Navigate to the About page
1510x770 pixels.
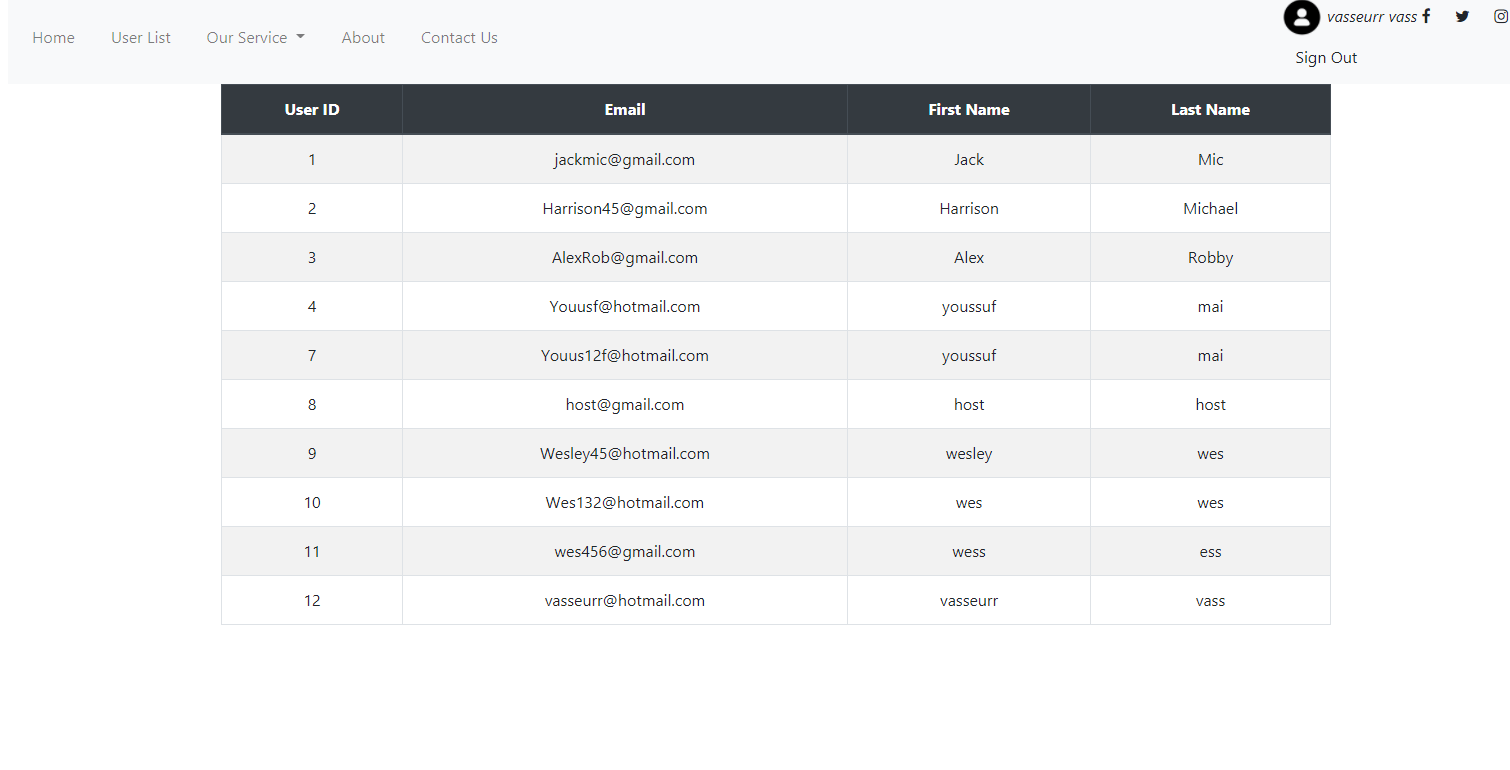pos(363,38)
